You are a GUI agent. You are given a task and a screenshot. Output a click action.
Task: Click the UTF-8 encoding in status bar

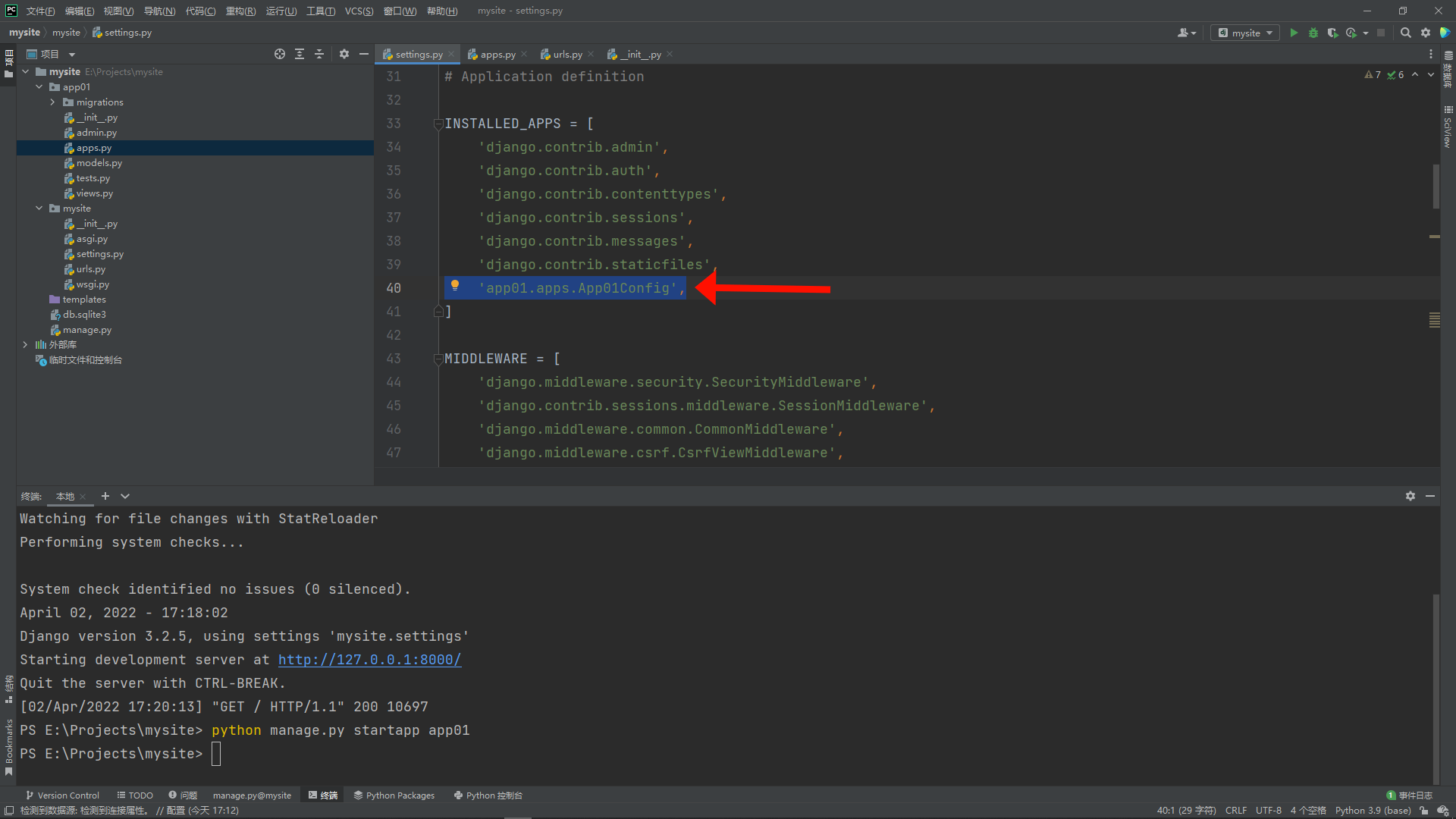(x=1268, y=811)
